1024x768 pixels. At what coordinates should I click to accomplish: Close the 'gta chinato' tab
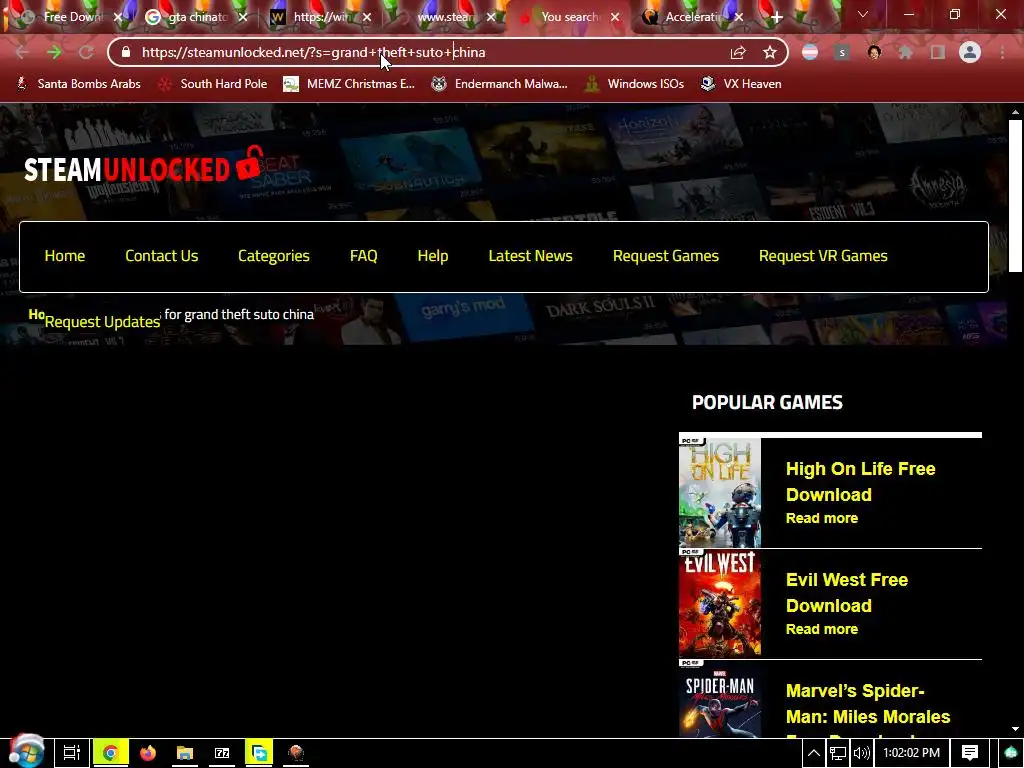(243, 17)
